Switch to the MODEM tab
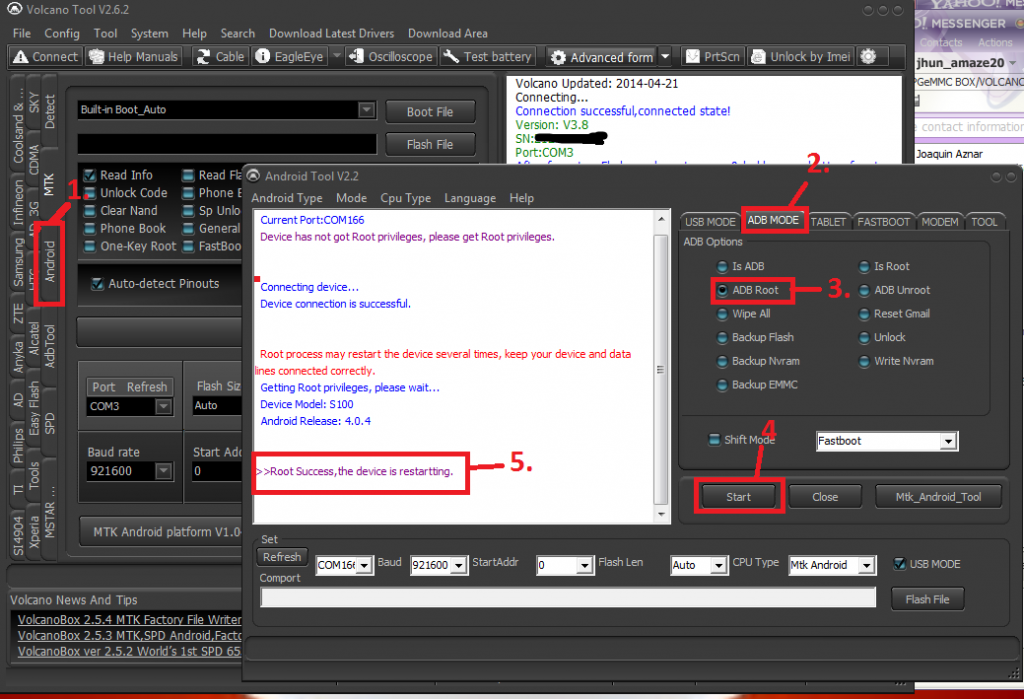This screenshot has width=1024, height=699. coord(940,221)
